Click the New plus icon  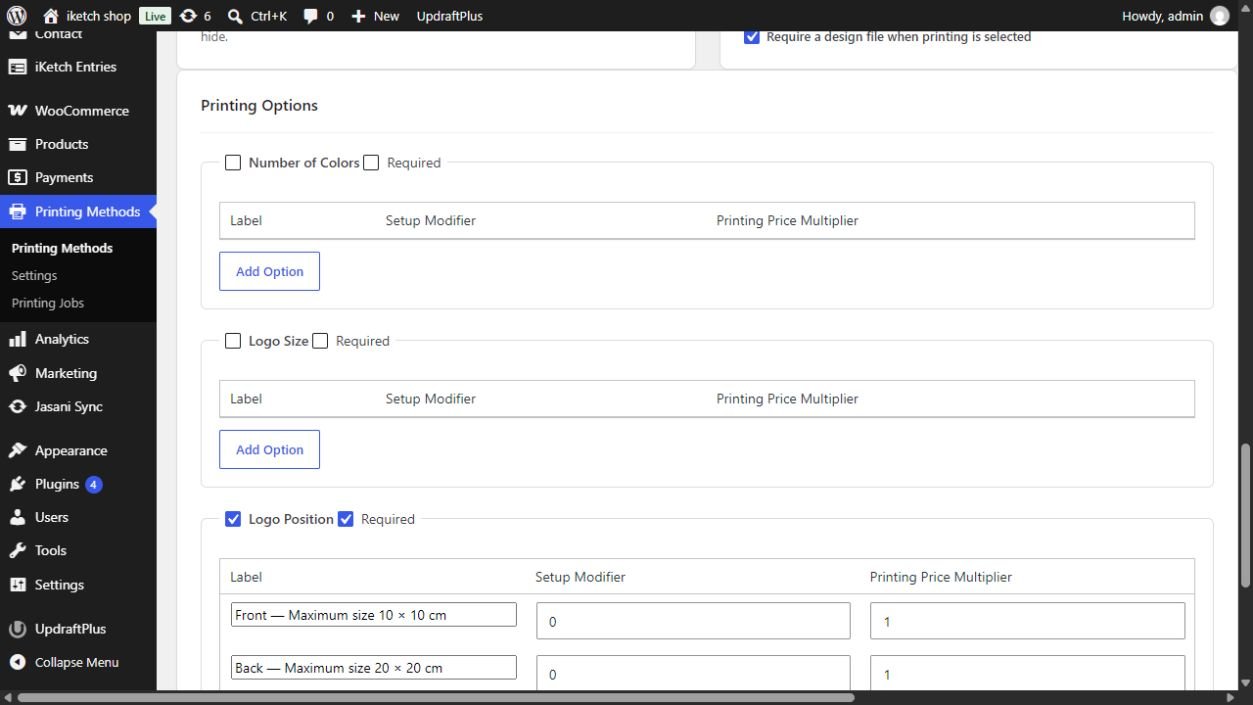pos(358,16)
